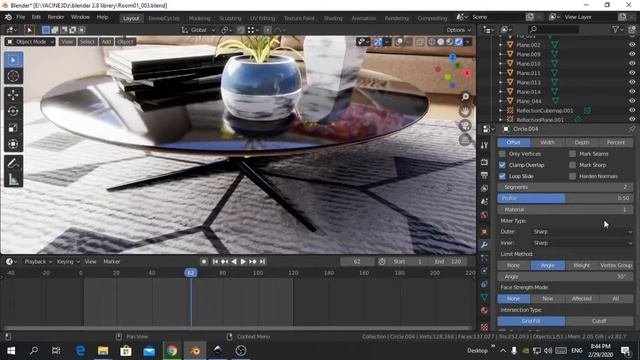Open the Object Mode dropdown
The image size is (640, 360).
pyautogui.click(x=30, y=42)
